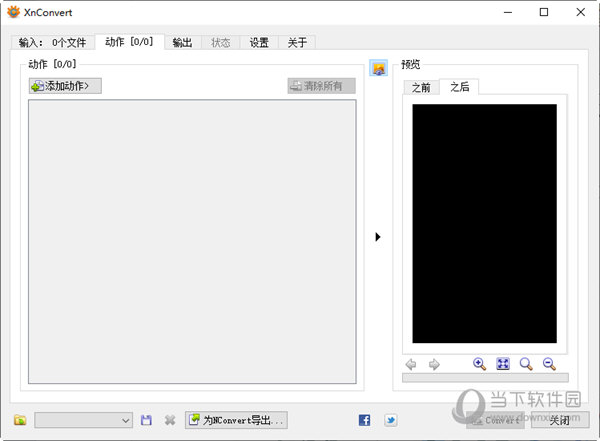
Task: Zoom out on the preview
Action: point(549,364)
